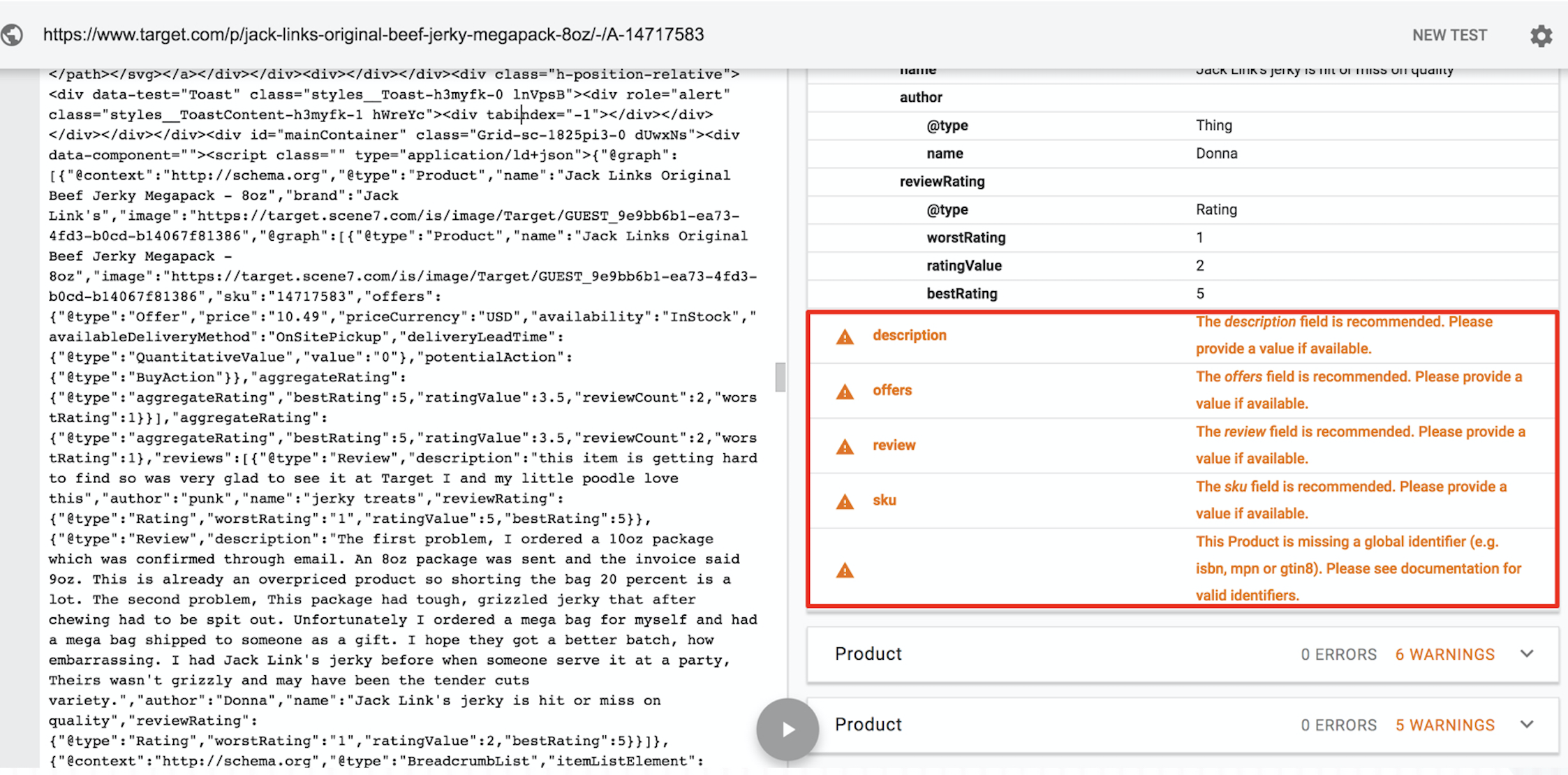Select the sku warning label
The width and height of the screenshot is (1568, 775).
point(884,500)
